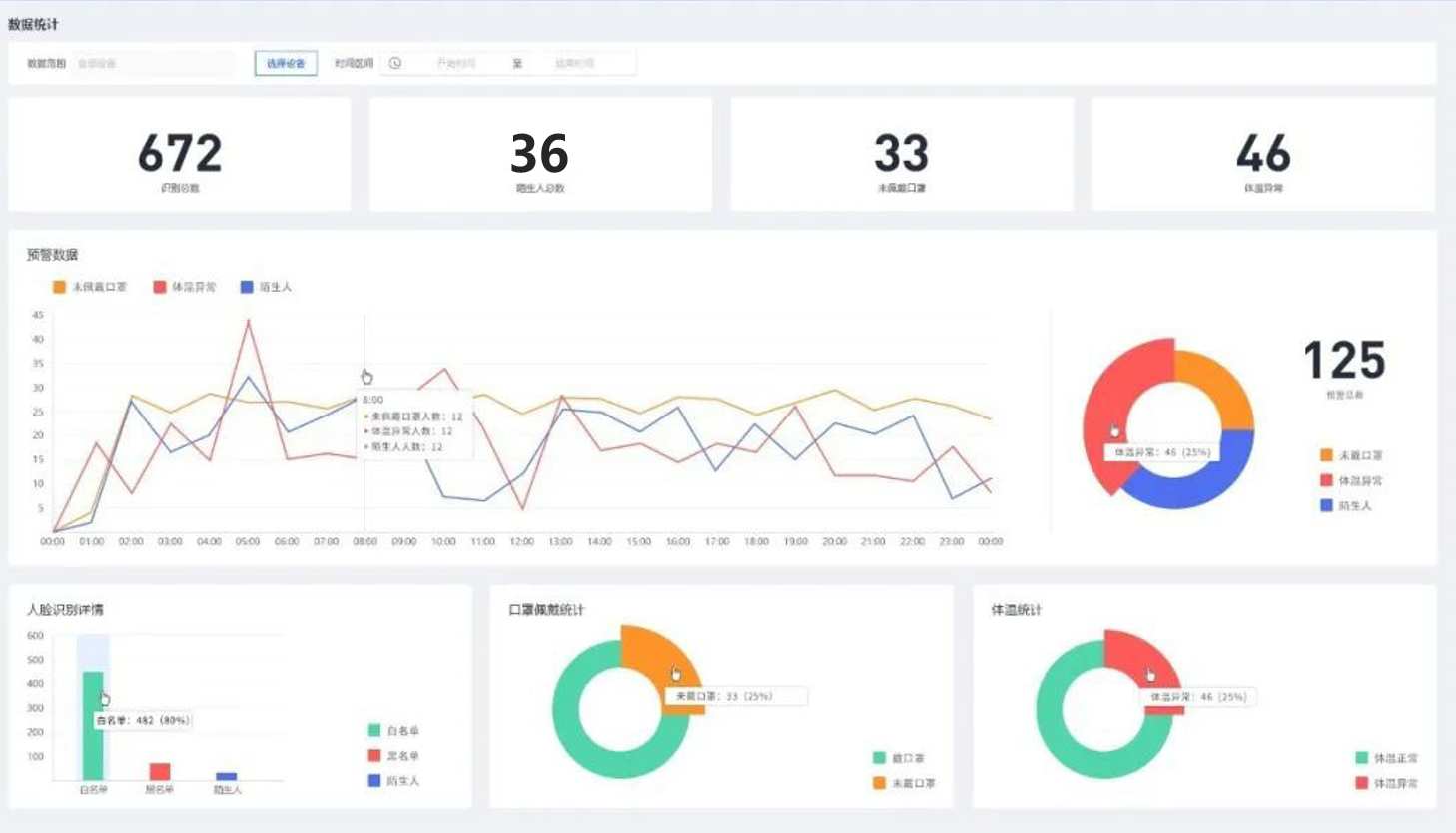Open the end time picker field

click(x=574, y=64)
